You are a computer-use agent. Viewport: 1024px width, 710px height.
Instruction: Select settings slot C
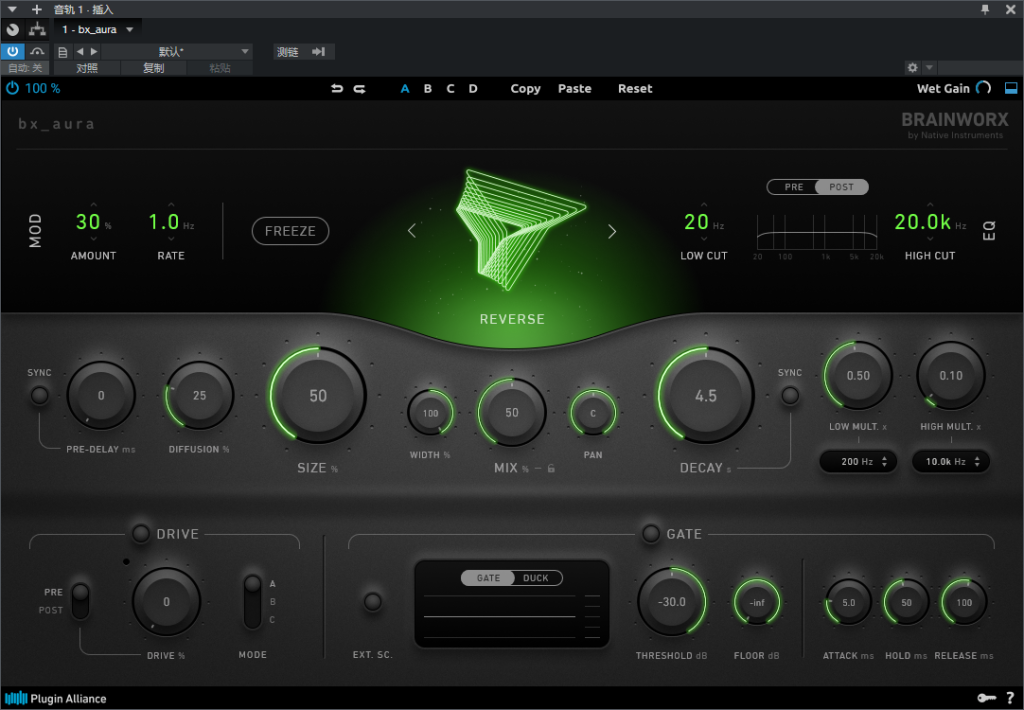(451, 89)
